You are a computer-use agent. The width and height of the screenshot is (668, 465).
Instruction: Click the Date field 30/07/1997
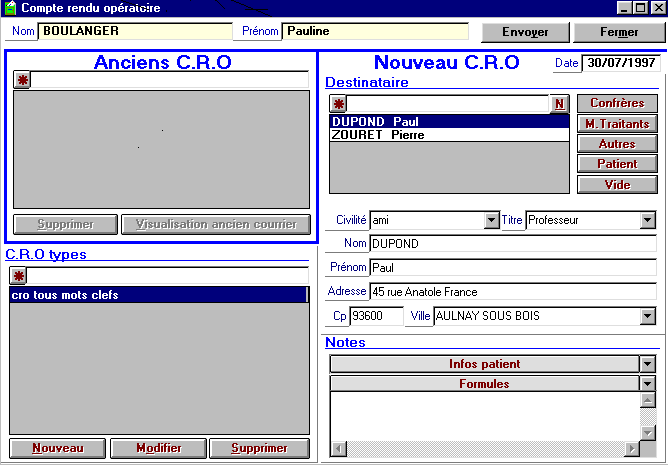tap(621, 63)
